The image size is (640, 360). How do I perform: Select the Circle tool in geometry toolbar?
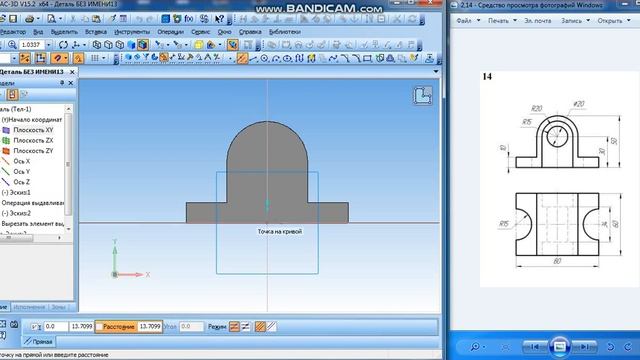point(264,59)
